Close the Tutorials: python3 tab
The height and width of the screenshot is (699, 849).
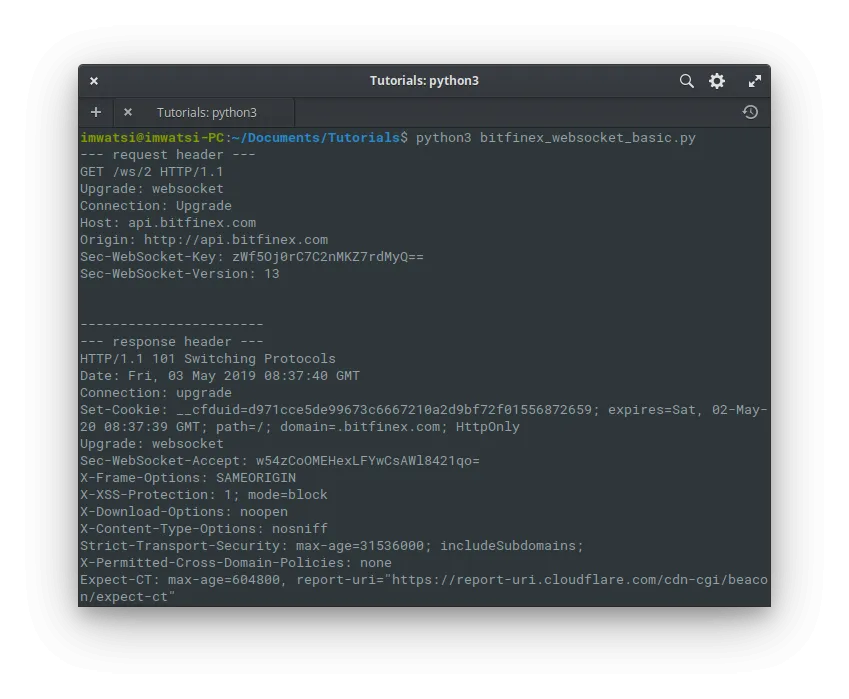coord(128,112)
